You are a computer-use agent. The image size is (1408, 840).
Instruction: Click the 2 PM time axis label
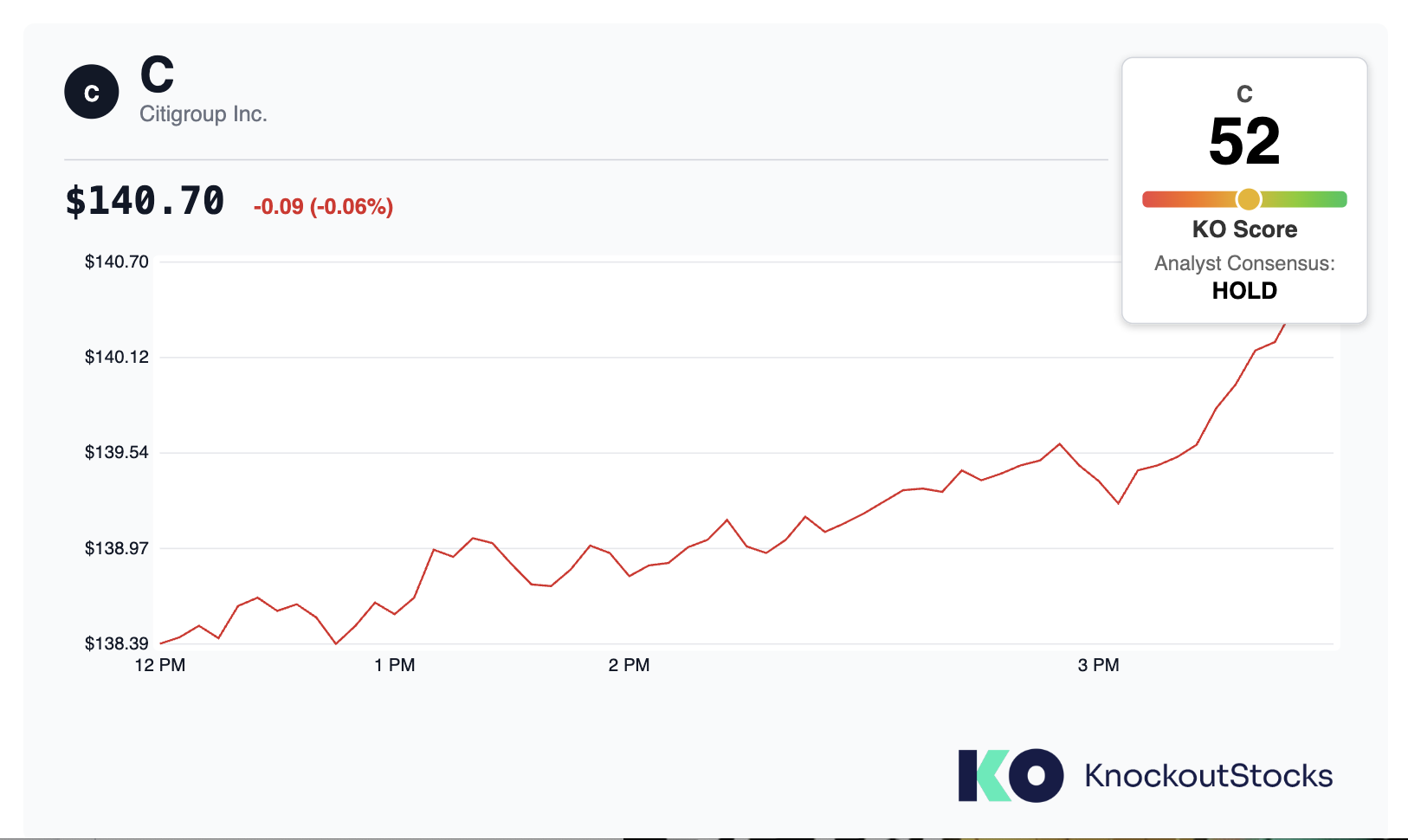[x=630, y=665]
